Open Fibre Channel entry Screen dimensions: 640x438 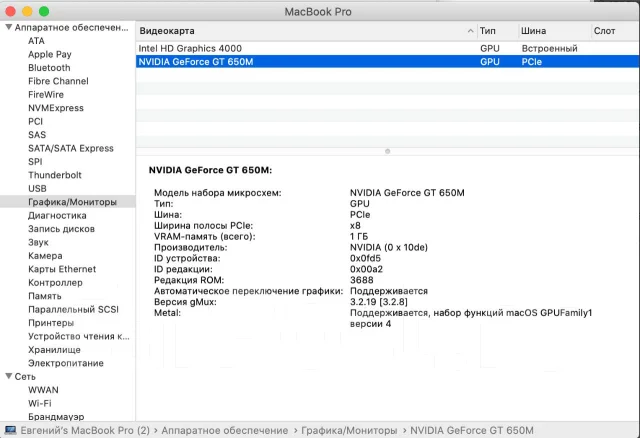tap(58, 81)
